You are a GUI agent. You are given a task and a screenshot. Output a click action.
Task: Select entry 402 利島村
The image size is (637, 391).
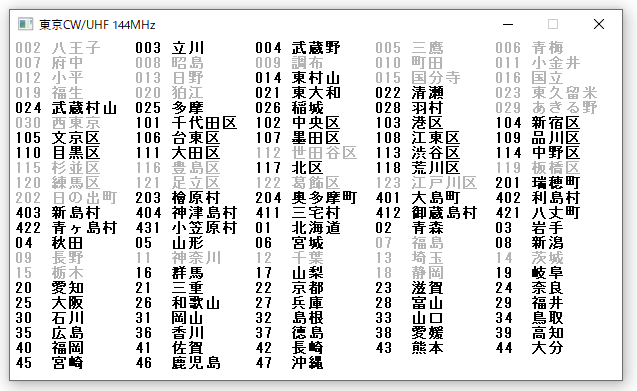538,198
